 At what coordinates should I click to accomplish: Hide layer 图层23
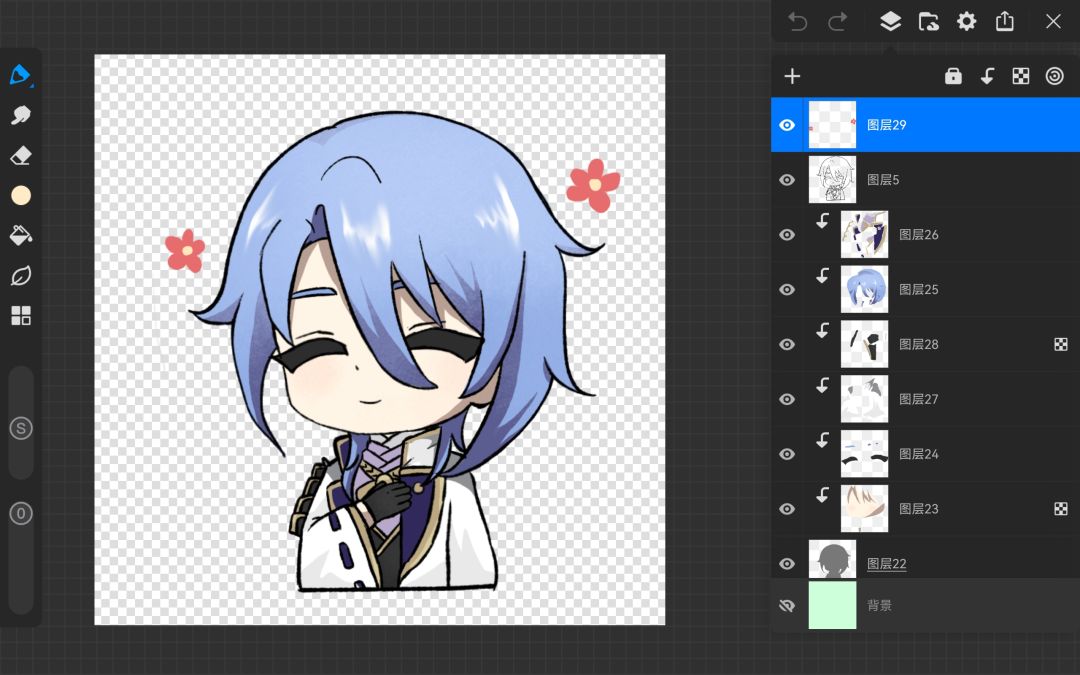[x=787, y=509]
